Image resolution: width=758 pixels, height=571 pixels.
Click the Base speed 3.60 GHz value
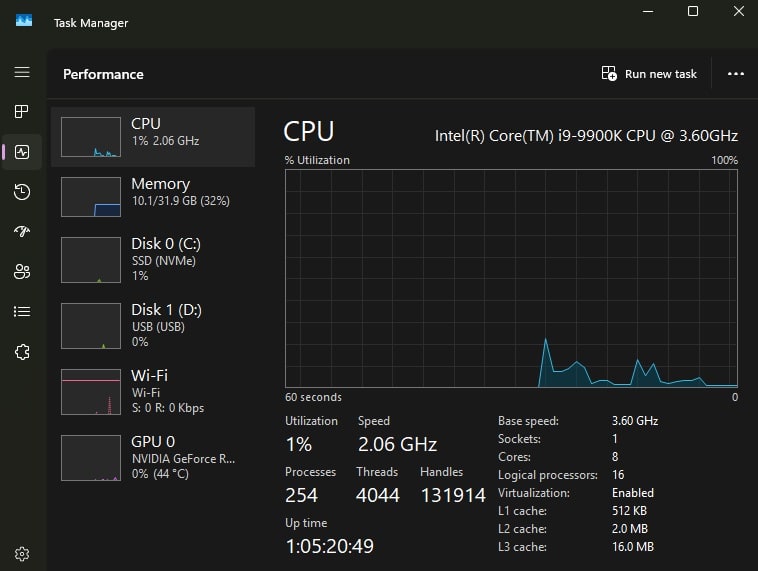(x=635, y=421)
